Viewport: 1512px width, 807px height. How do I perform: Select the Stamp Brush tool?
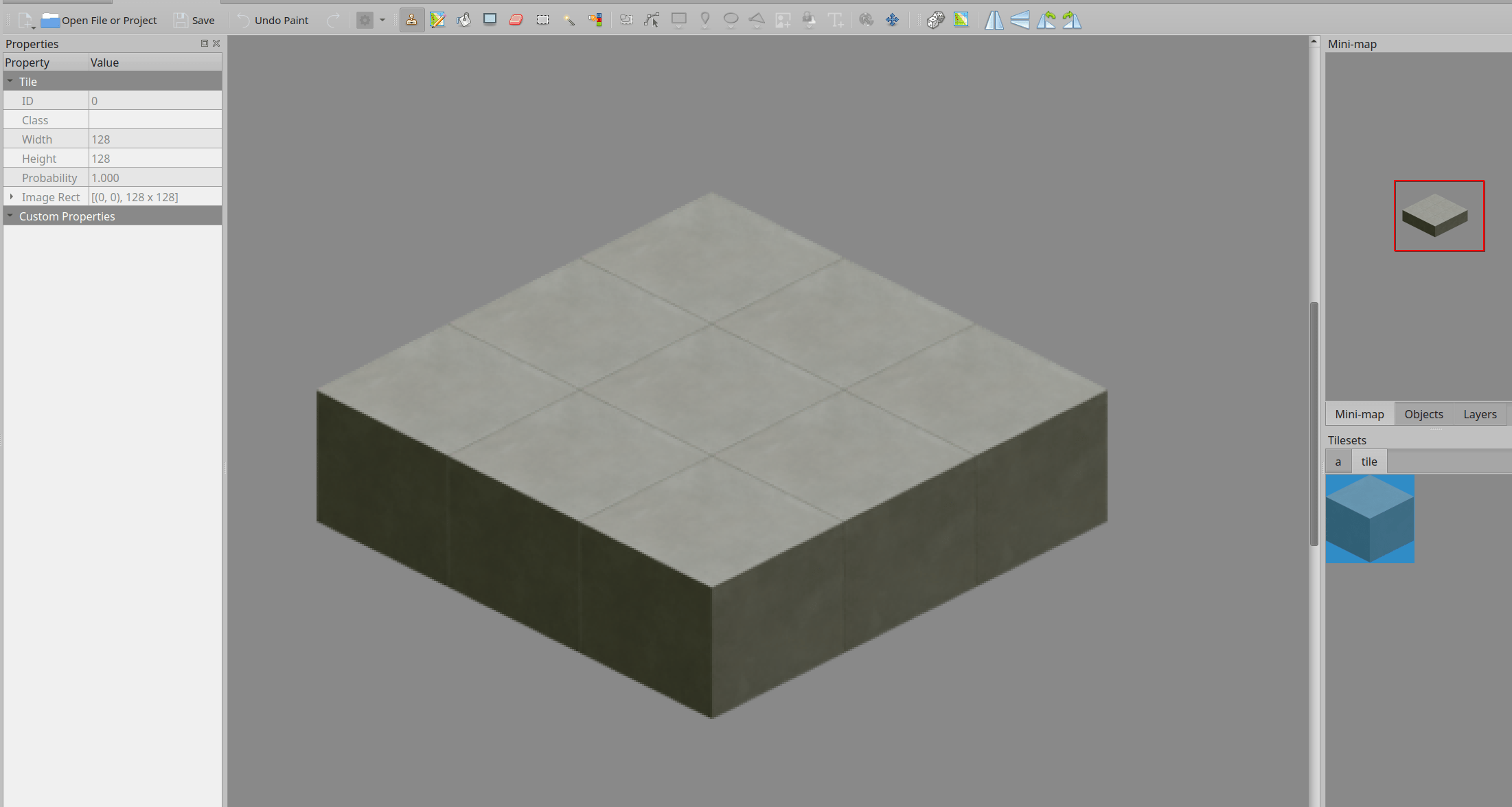411,20
